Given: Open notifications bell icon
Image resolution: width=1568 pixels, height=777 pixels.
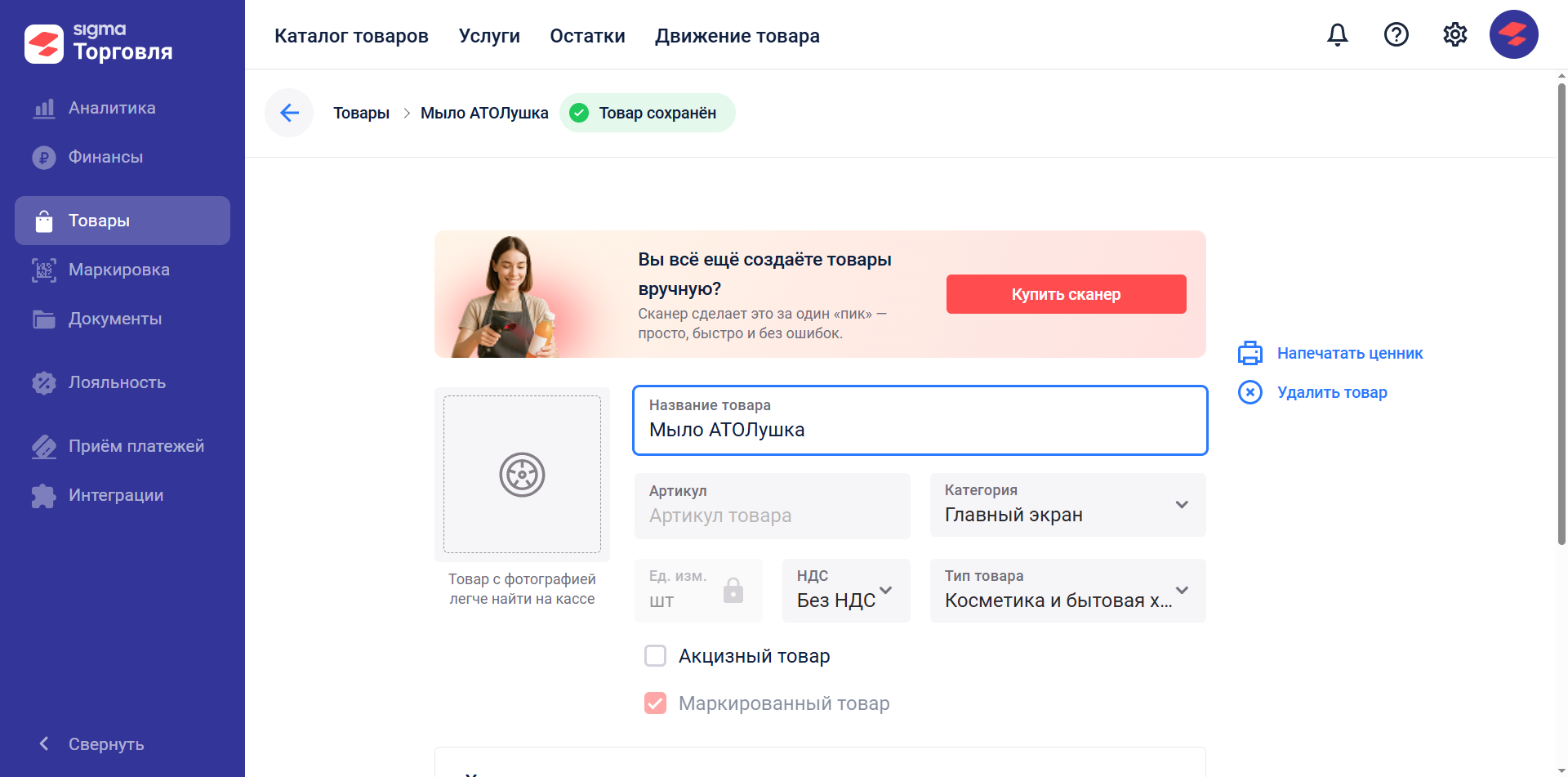Looking at the screenshot, I should 1338,34.
